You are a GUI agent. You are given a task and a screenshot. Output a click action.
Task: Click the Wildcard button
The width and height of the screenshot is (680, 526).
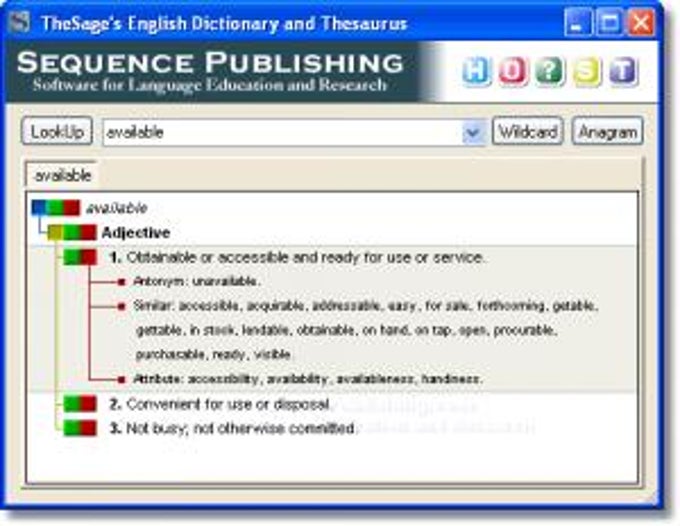pos(528,131)
